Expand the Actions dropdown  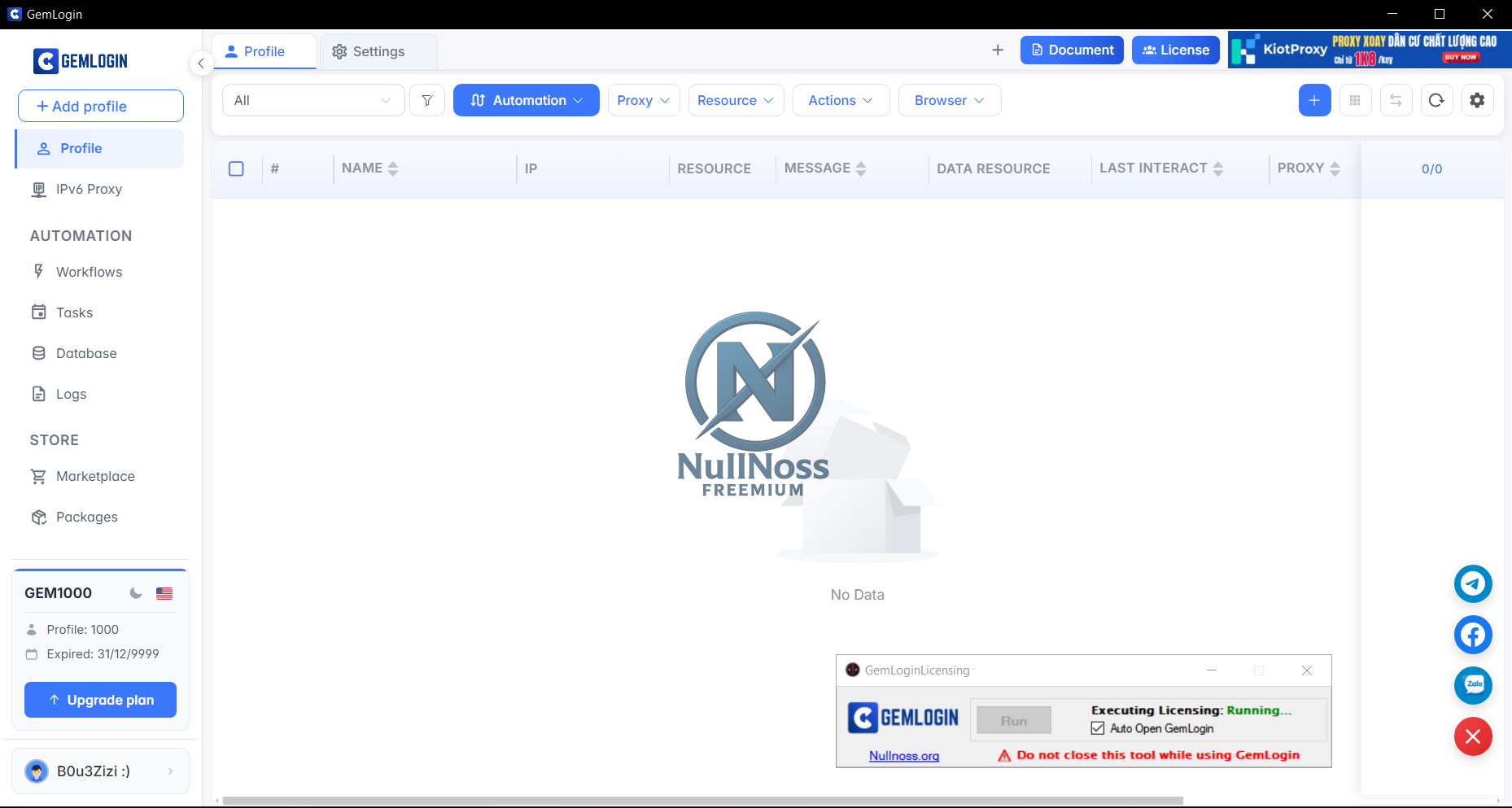pos(841,100)
